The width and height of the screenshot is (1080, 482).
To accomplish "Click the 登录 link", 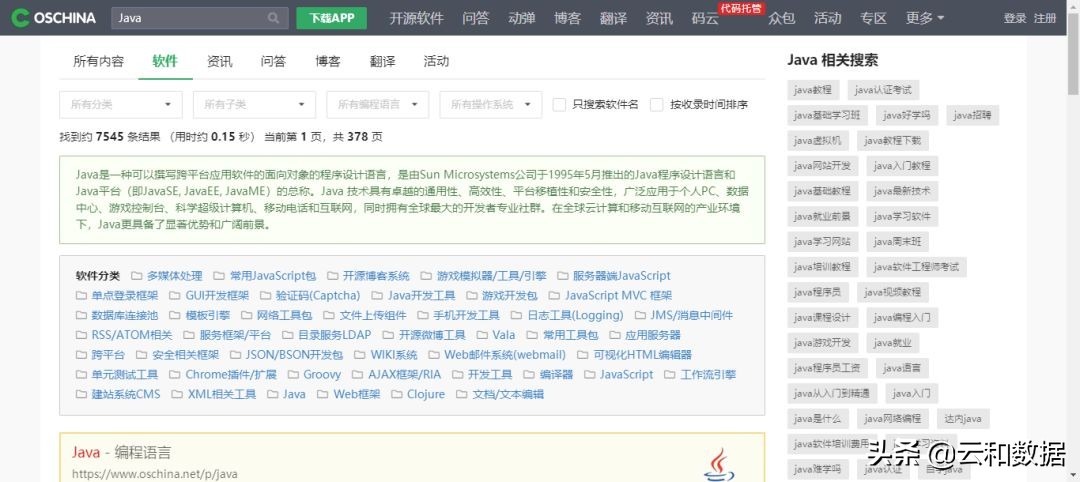I will click(1015, 18).
